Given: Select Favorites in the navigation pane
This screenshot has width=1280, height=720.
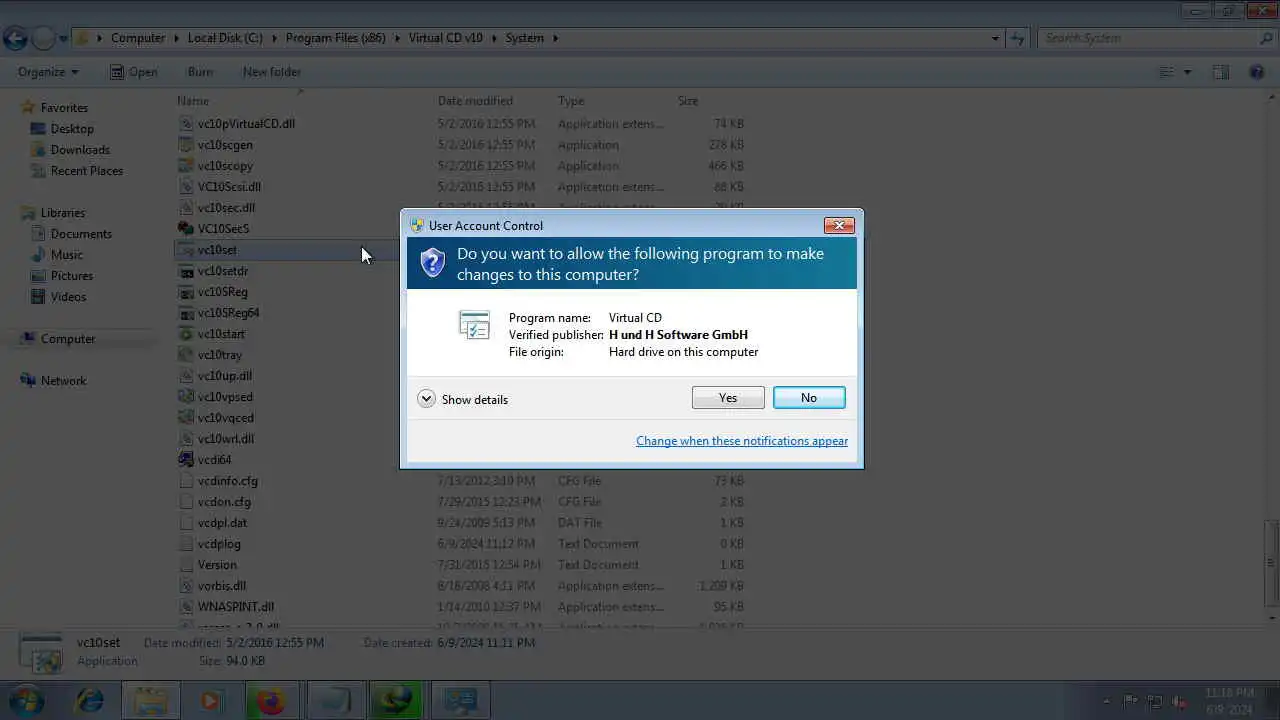Looking at the screenshot, I should coord(64,108).
